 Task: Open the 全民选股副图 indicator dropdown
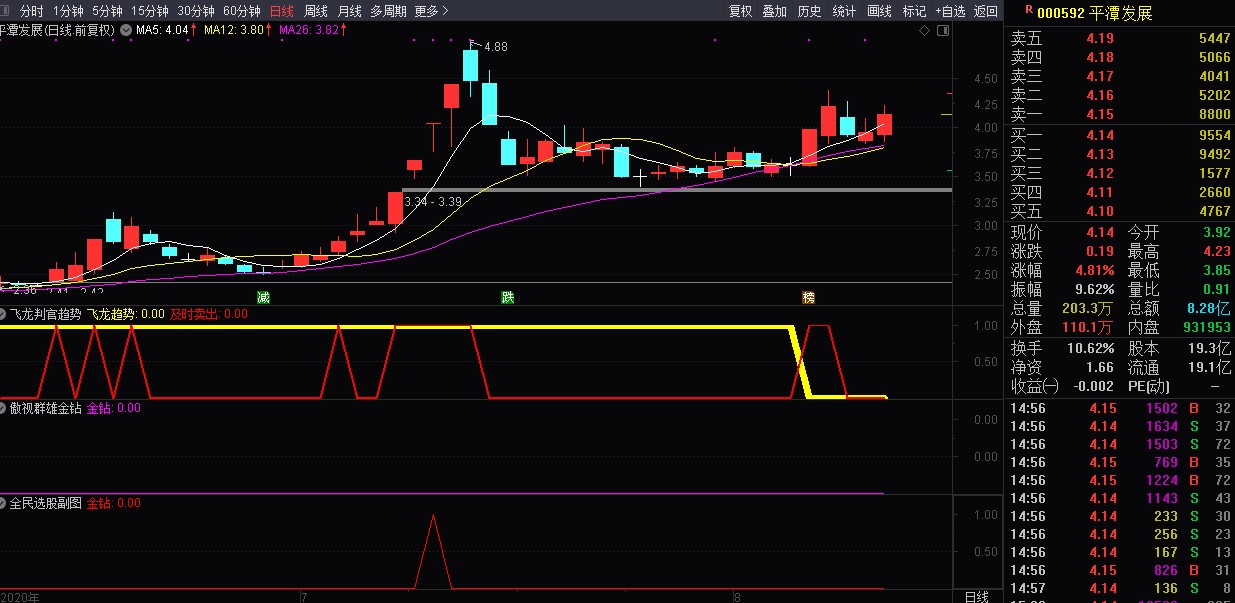[4, 503]
